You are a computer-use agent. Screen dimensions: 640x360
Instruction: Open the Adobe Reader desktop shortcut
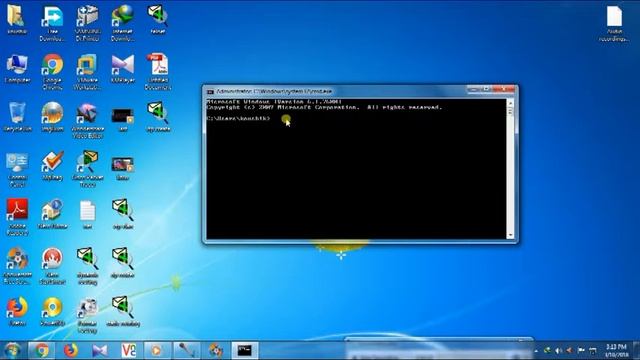(x=17, y=218)
